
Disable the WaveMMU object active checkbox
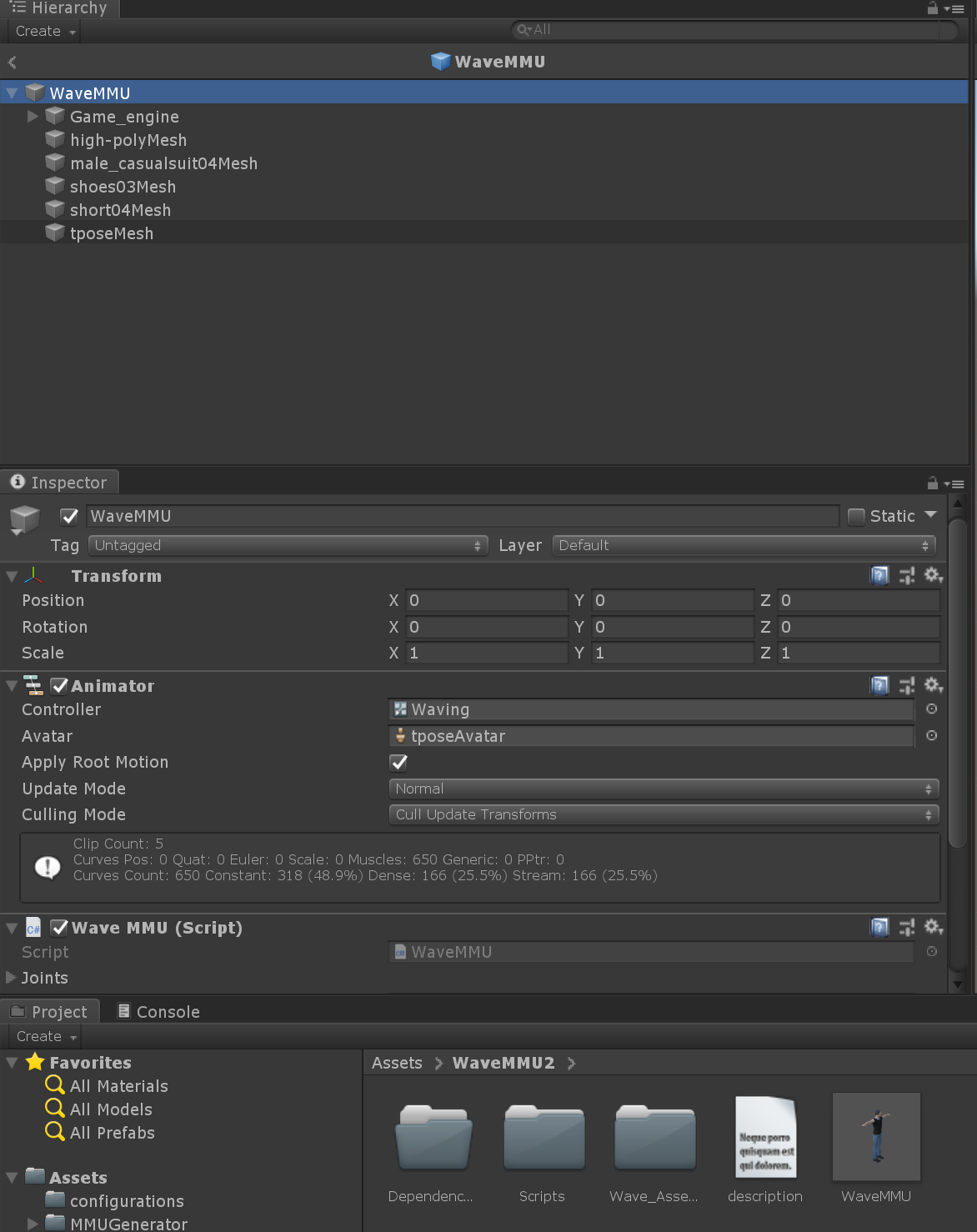[x=70, y=517]
